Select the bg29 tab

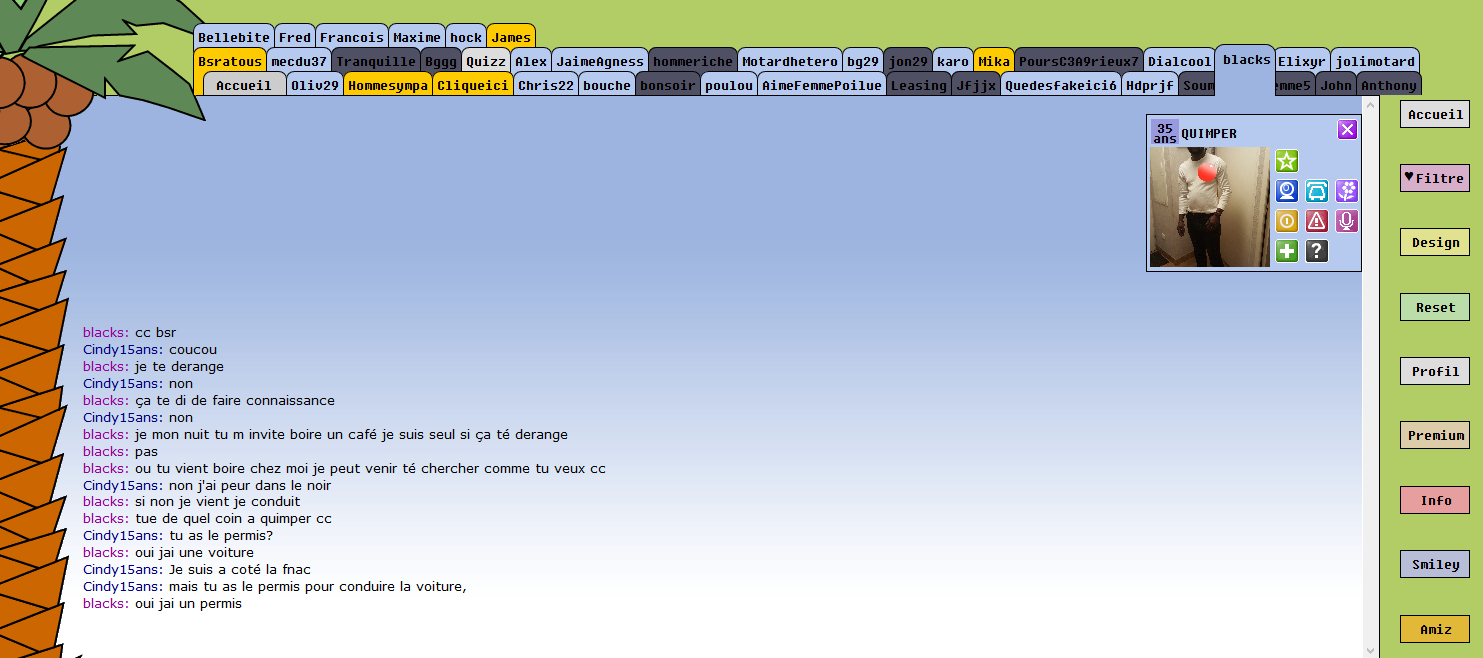(x=863, y=61)
